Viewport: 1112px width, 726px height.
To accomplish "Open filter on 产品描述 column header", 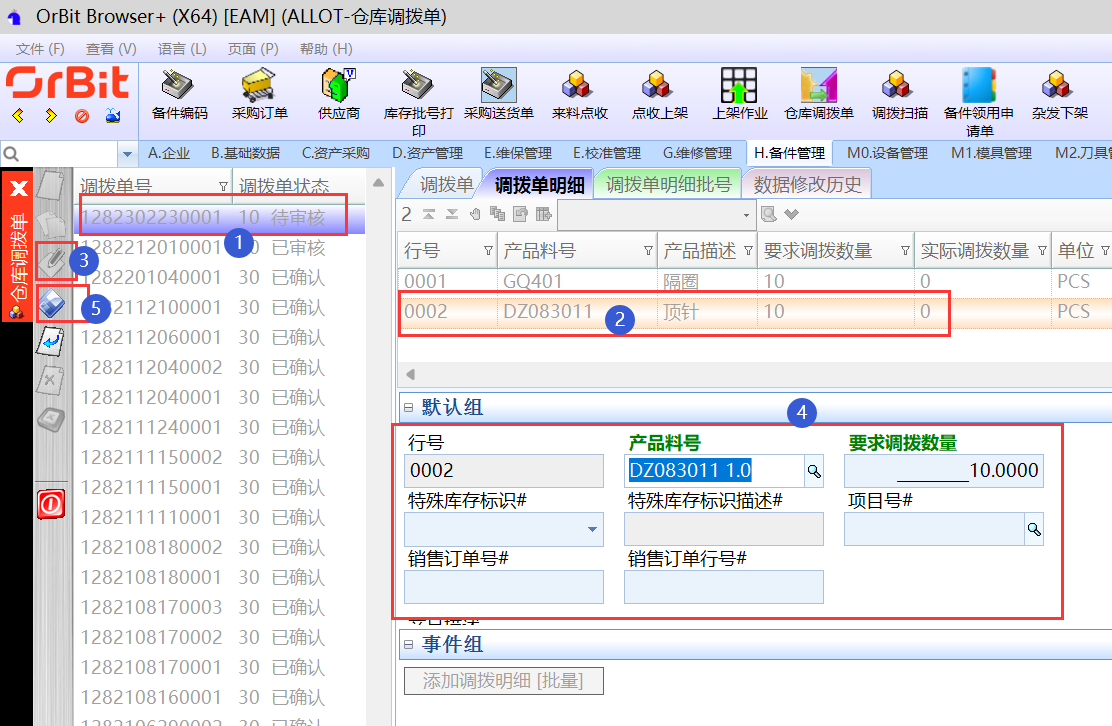I will coord(748,251).
